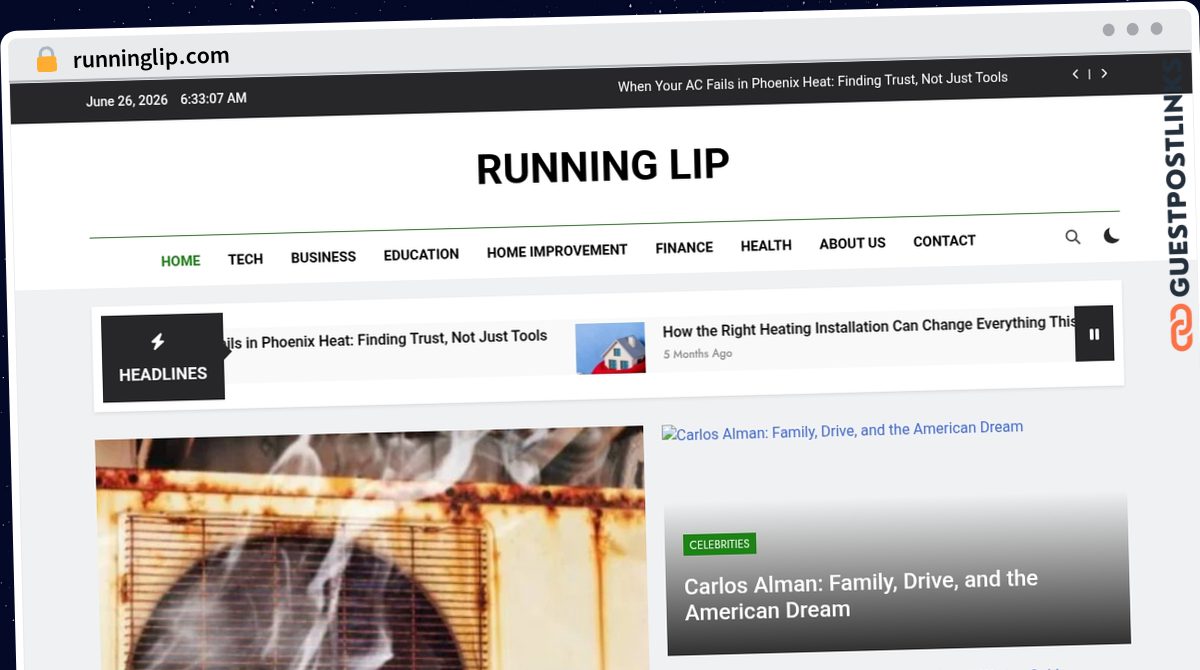This screenshot has height=670, width=1200.
Task: Click the runninglip.com address text
Action: click(151, 57)
